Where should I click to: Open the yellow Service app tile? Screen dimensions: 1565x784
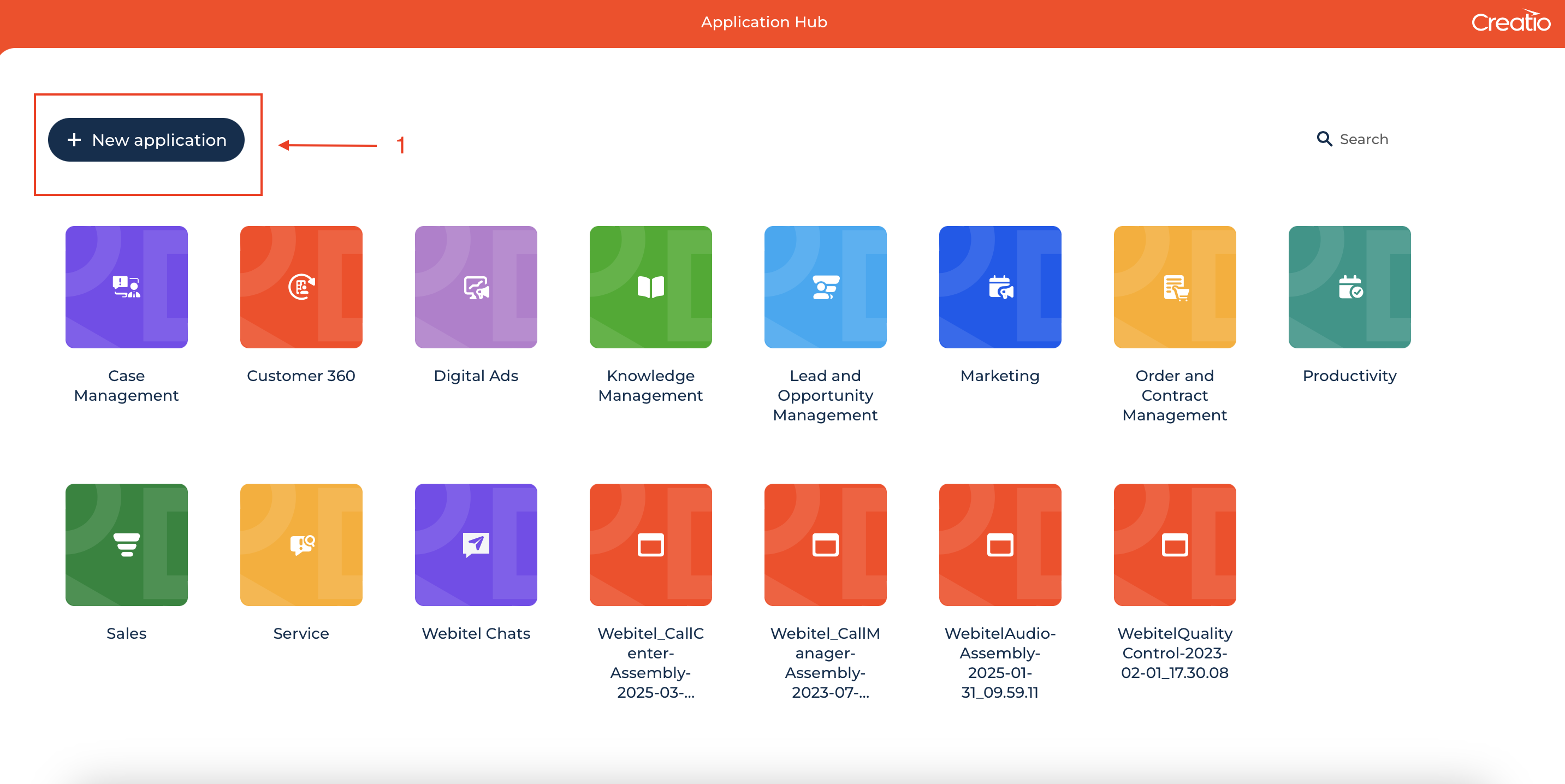point(301,544)
